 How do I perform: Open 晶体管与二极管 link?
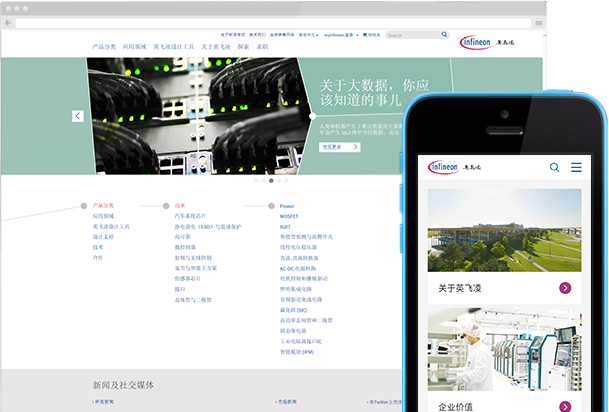coord(193,300)
